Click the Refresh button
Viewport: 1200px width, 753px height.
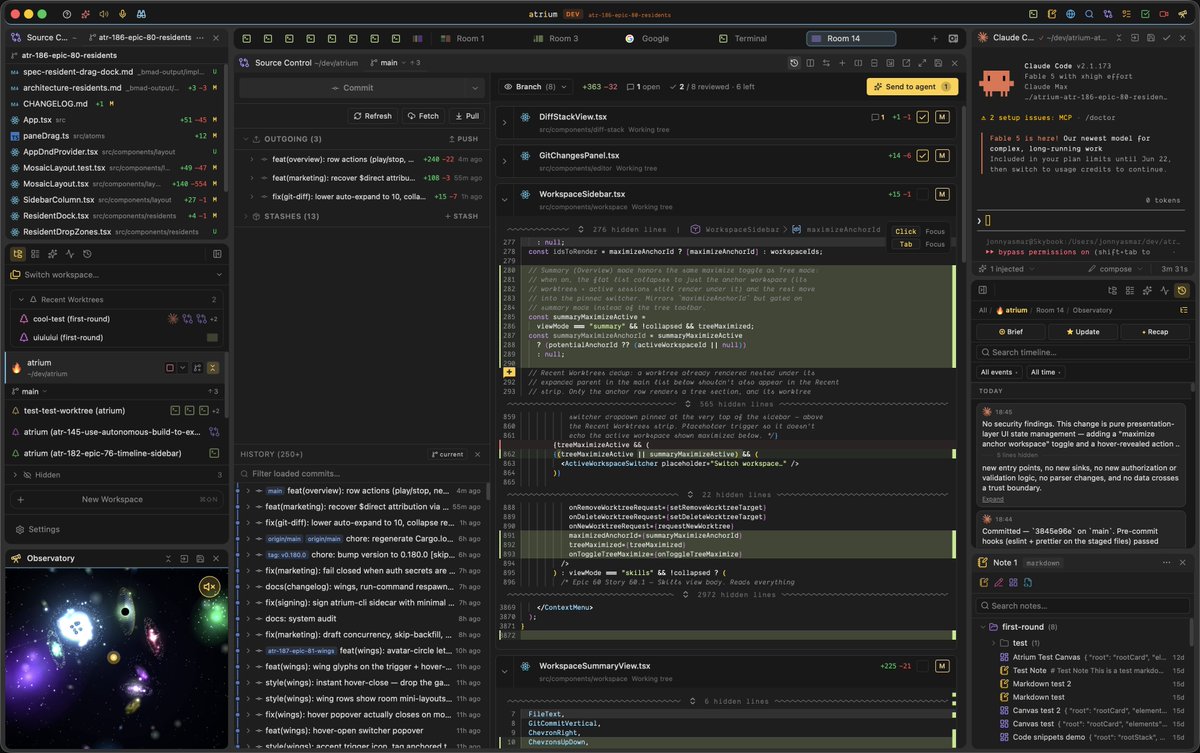pos(372,116)
